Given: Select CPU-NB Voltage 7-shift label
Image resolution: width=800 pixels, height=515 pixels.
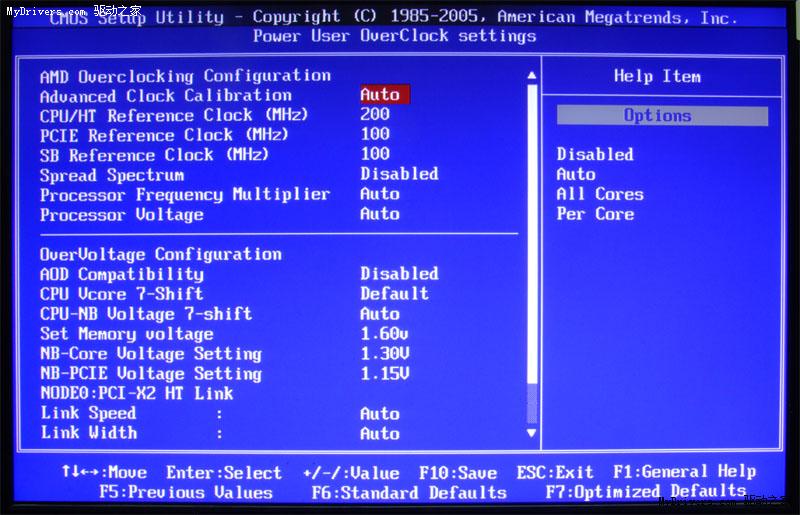Looking at the screenshot, I should [146, 314].
